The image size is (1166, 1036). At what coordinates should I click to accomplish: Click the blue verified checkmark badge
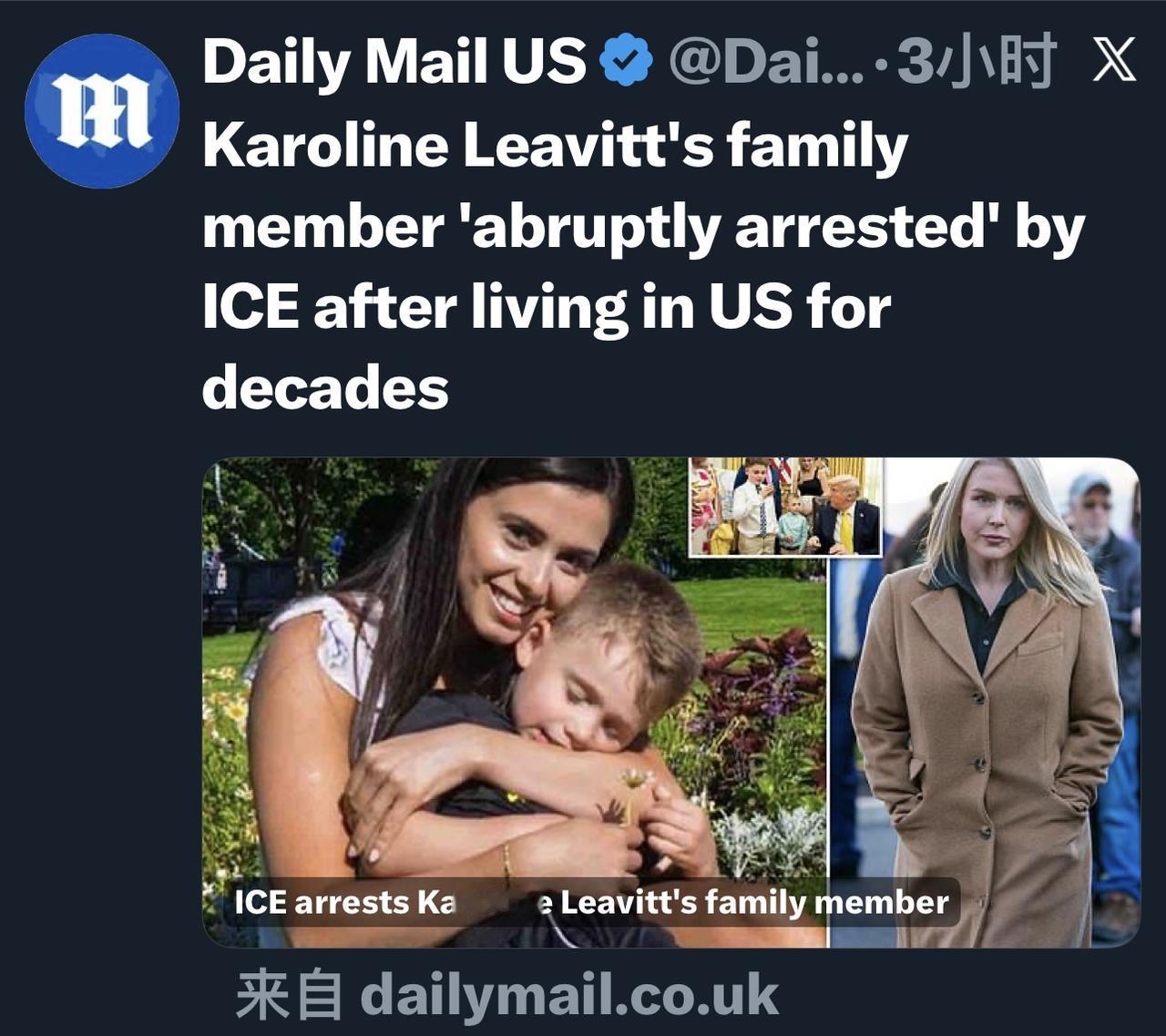click(x=626, y=59)
